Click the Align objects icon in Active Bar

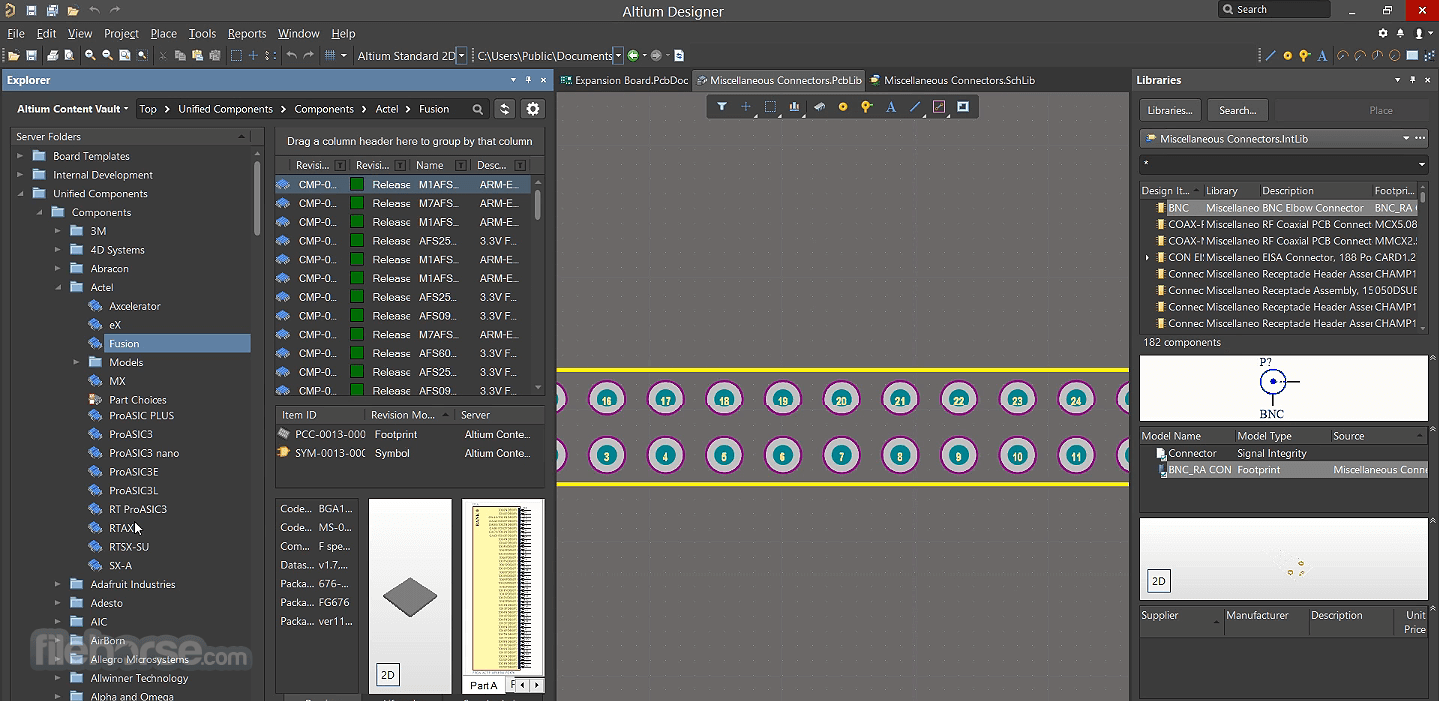[795, 107]
